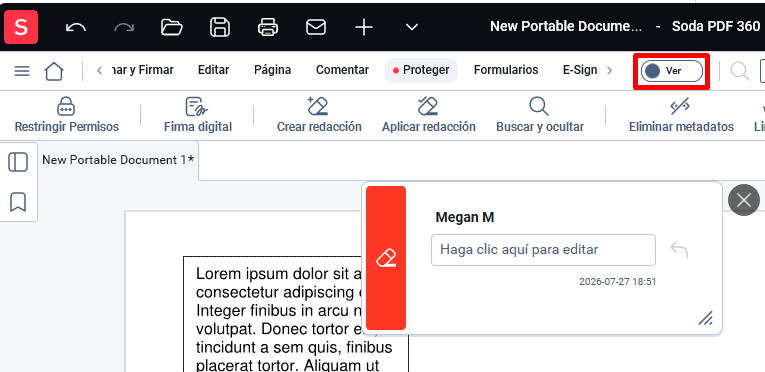Save the document using diskette icon
Image resolution: width=765 pixels, height=372 pixels.
pyautogui.click(x=220, y=27)
